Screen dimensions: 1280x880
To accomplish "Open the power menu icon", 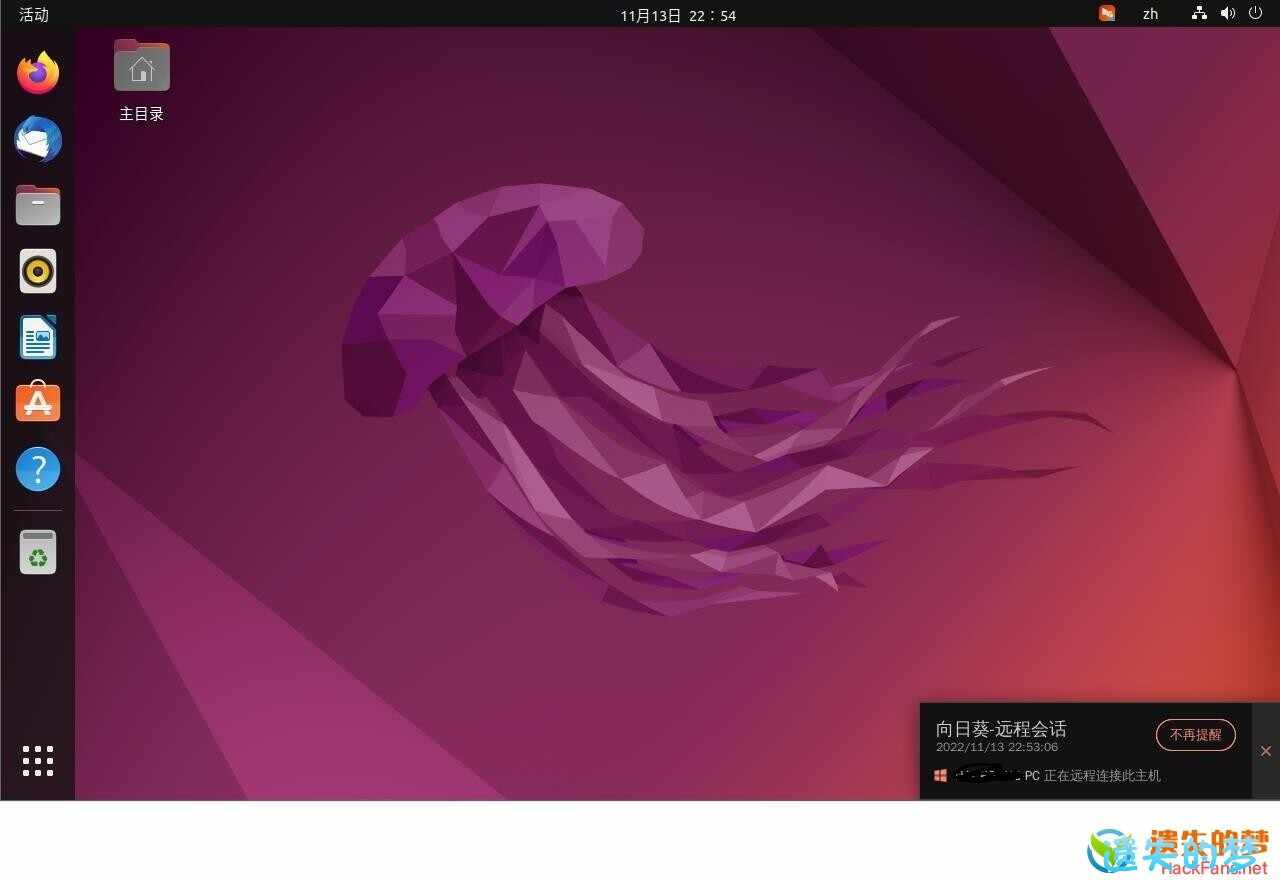I will 1256,13.
